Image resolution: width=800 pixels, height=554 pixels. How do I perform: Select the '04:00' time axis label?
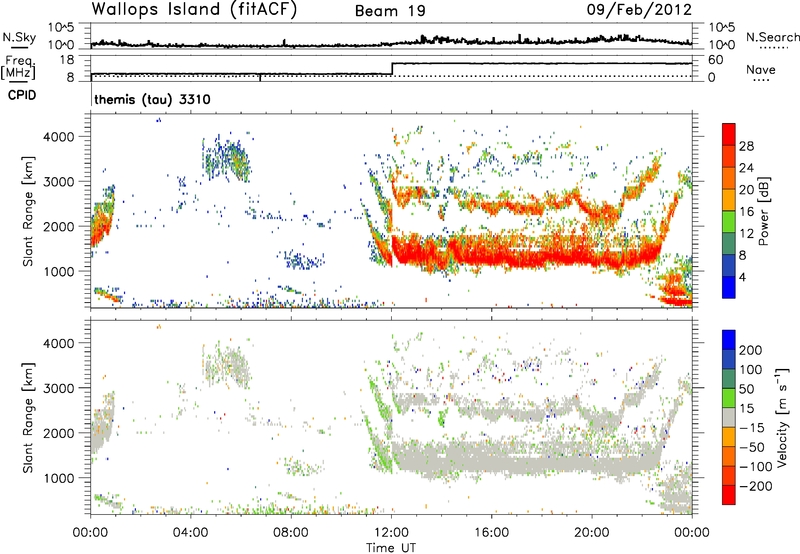190,533
